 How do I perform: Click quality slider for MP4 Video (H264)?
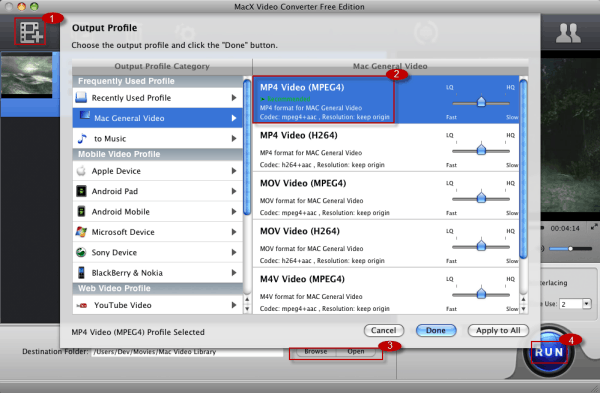(x=481, y=150)
